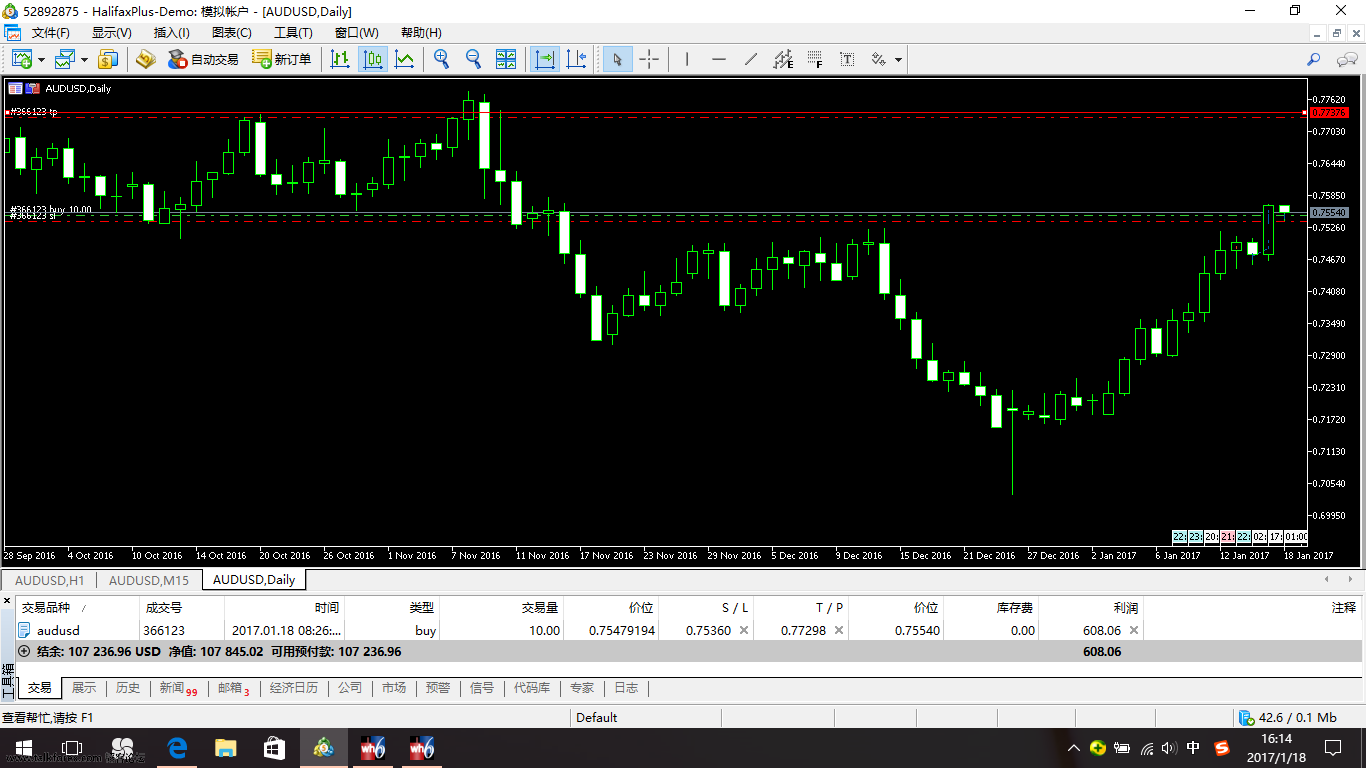Open the new chart dropdown arrow
The width and height of the screenshot is (1366, 768).
41,60
